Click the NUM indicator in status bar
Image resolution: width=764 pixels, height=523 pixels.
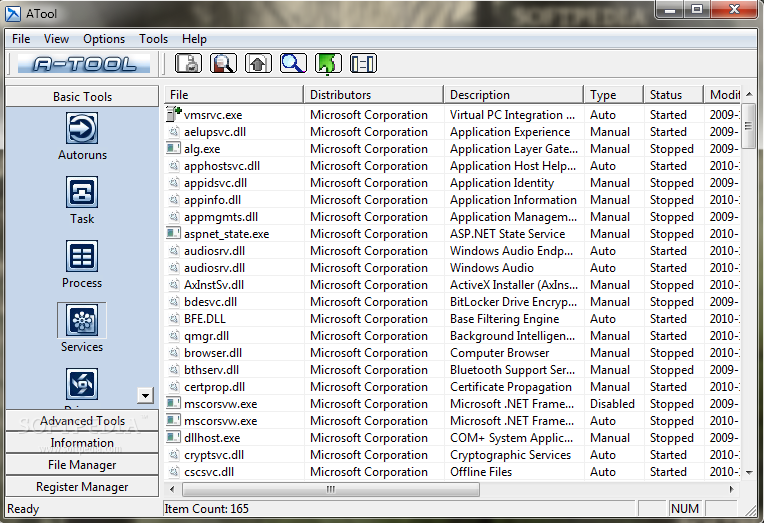(x=685, y=509)
